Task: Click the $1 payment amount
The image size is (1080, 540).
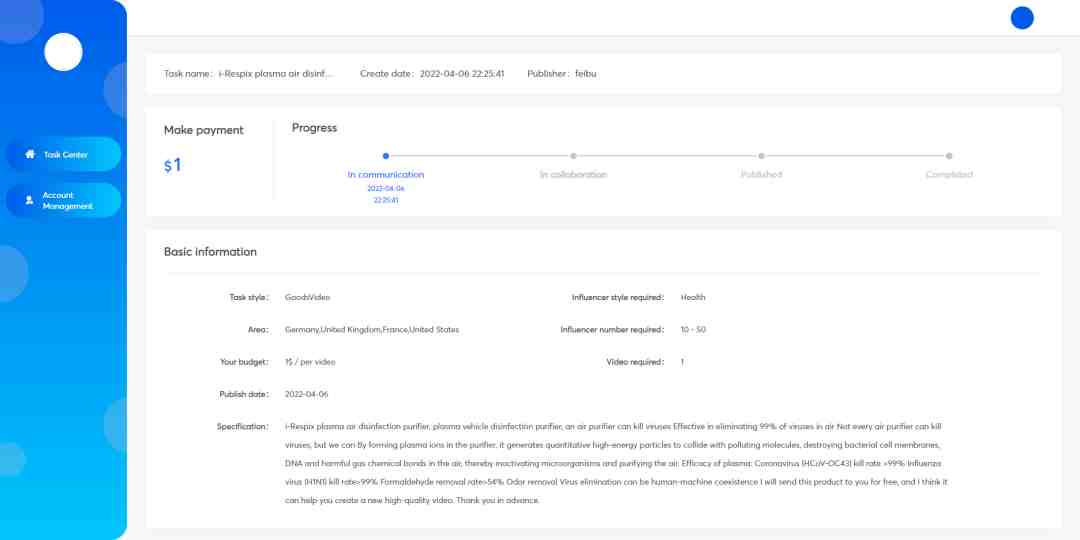Action: (x=173, y=165)
